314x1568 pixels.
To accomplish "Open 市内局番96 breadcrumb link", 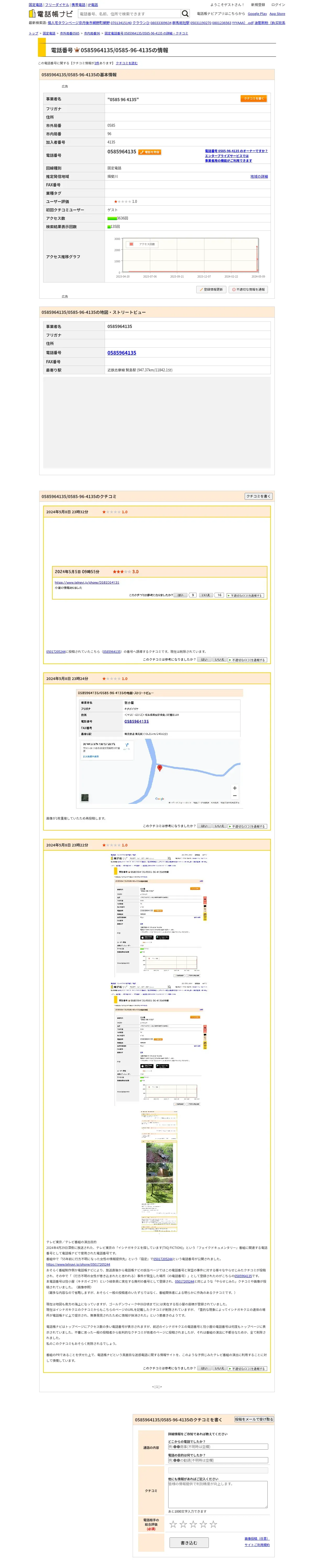I will click(x=92, y=33).
